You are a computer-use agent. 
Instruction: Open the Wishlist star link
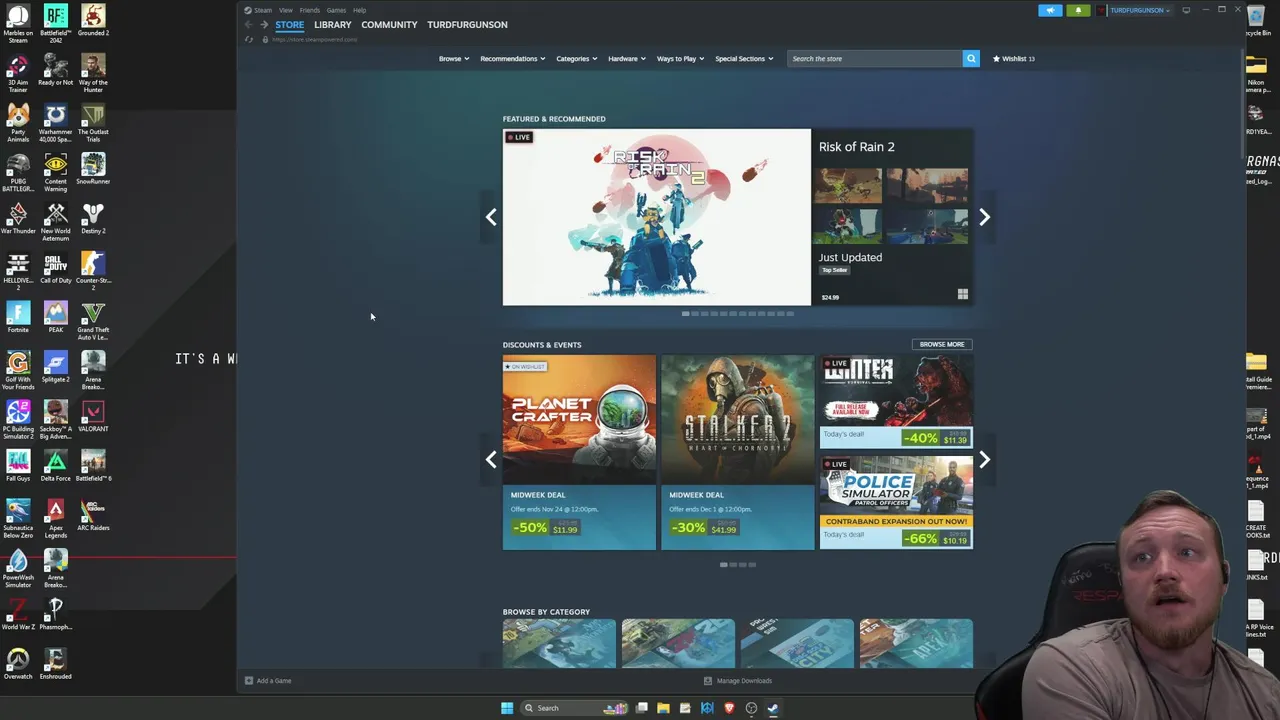[x=1013, y=58]
